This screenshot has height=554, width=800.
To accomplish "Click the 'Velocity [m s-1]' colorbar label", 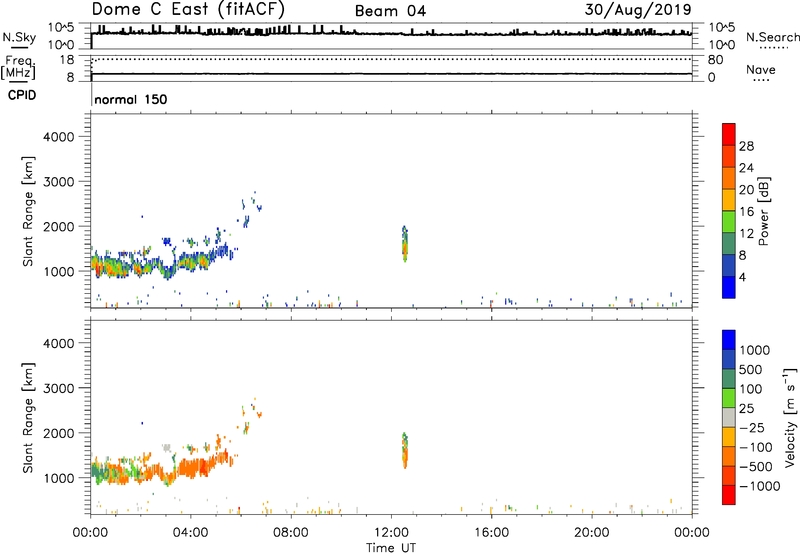I will click(790, 418).
